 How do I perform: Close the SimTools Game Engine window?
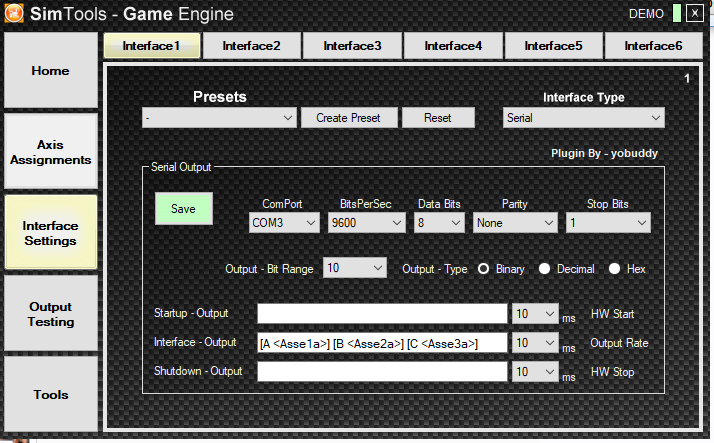(x=694, y=14)
